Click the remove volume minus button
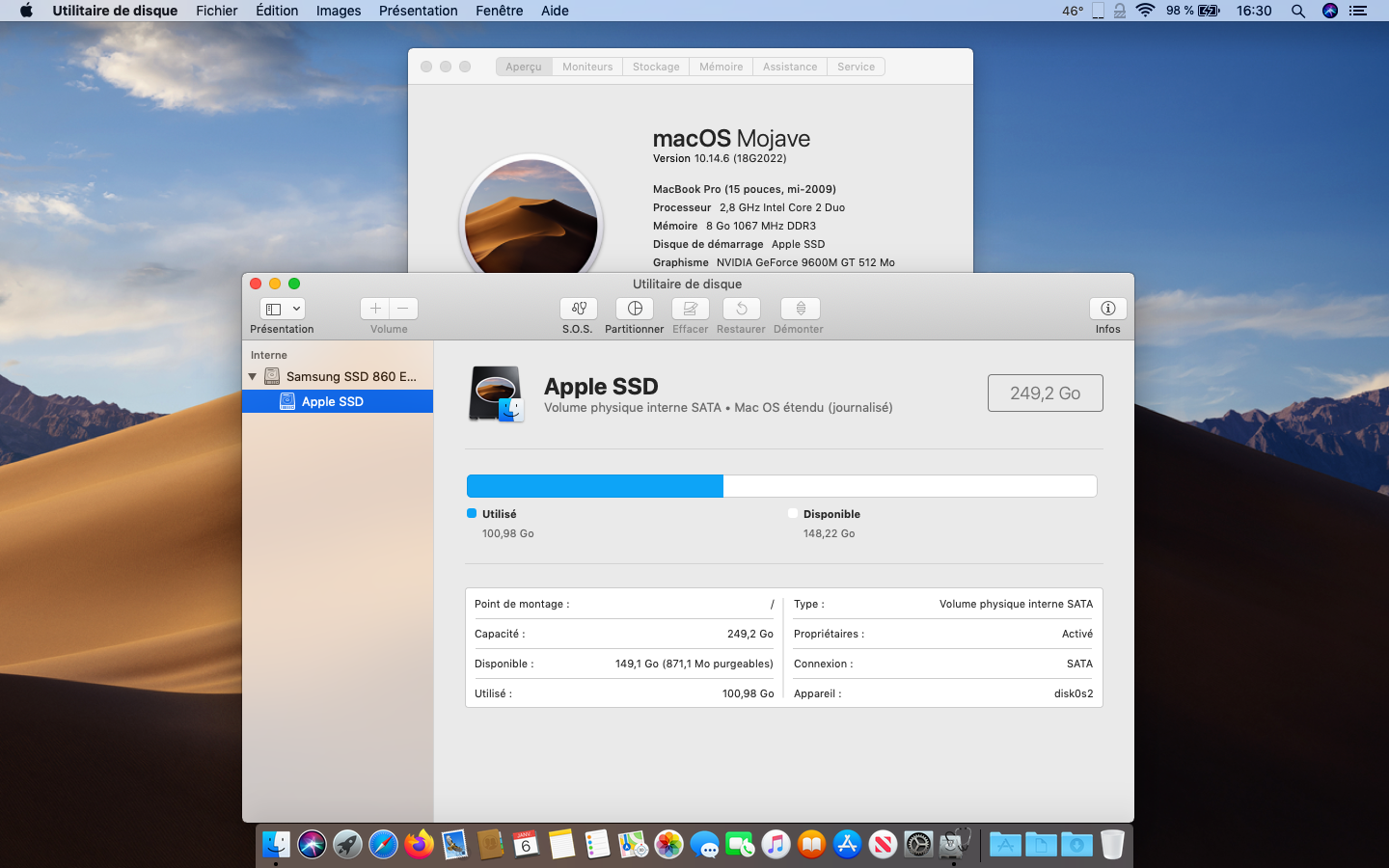Image resolution: width=1389 pixels, height=868 pixels. point(403,309)
